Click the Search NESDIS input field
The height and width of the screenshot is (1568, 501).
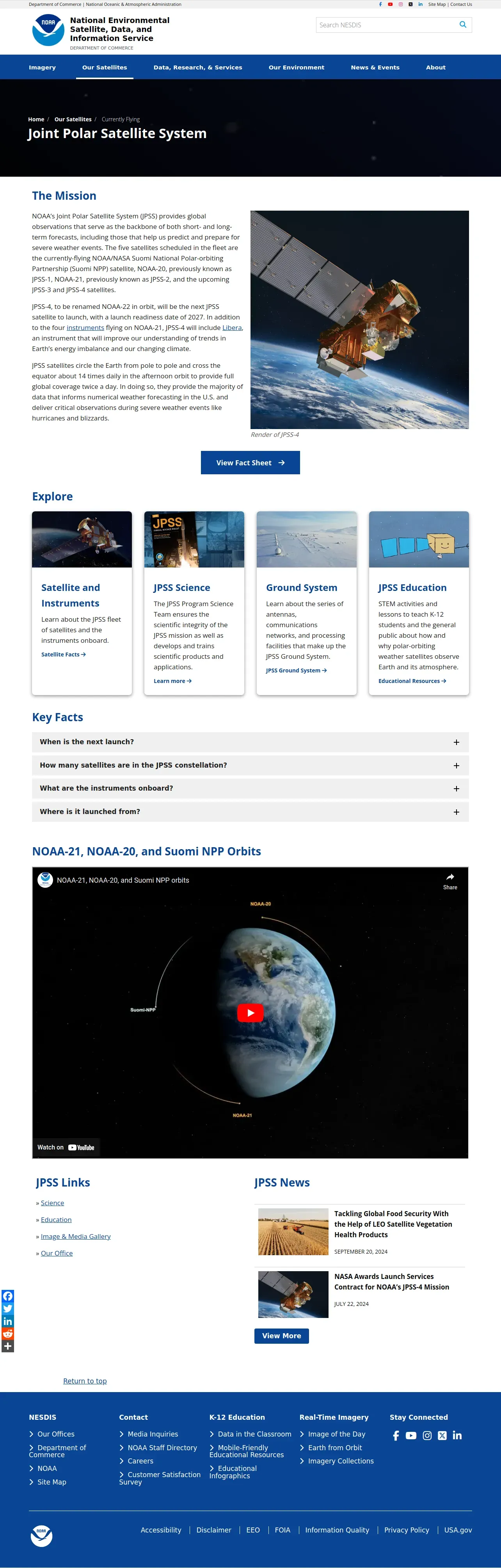pyautogui.click(x=387, y=25)
